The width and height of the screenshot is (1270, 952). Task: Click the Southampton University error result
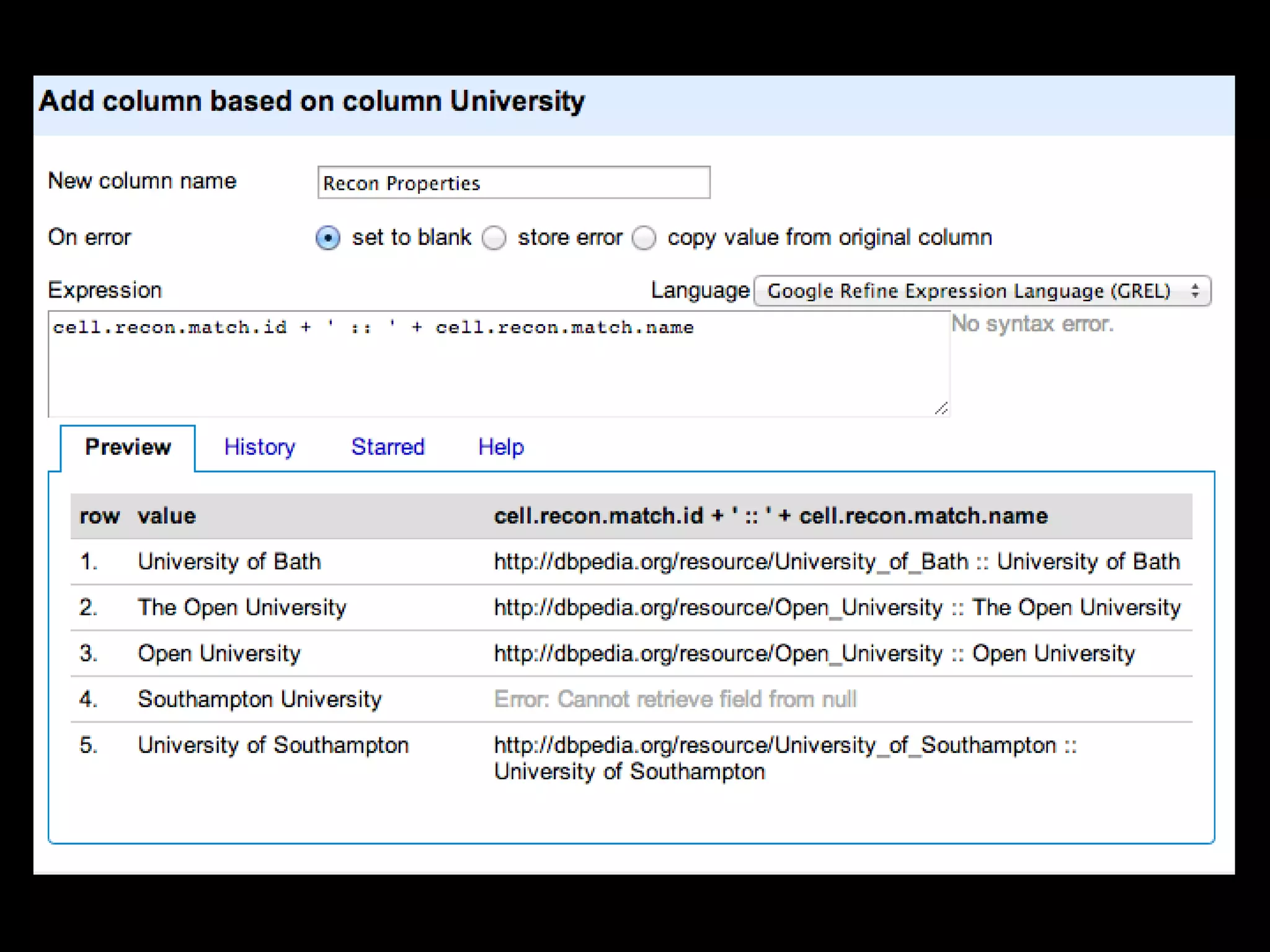pyautogui.click(x=675, y=699)
